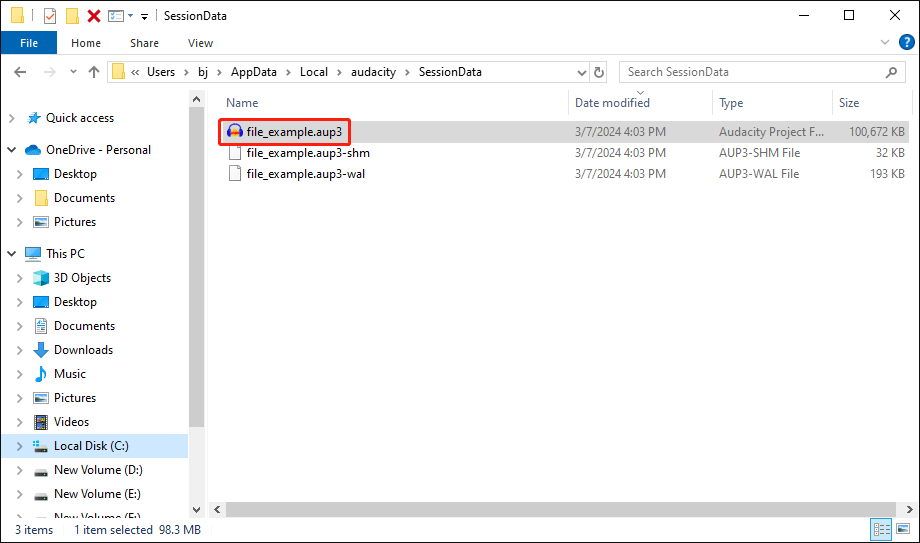Click the Properties icon in quick access toolbar
Screen dimensions: 920x543
click(x=50, y=16)
